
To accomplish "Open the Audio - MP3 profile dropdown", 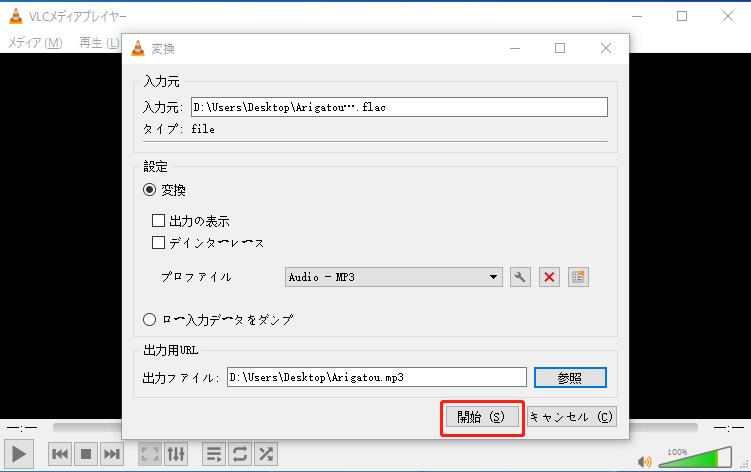I will (x=394, y=277).
